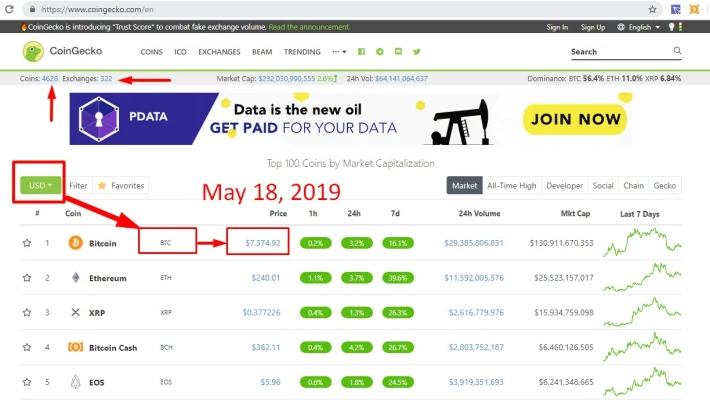The height and width of the screenshot is (400, 710).
Task: Reload the page with browser refresh icon
Action: [x=9, y=9]
